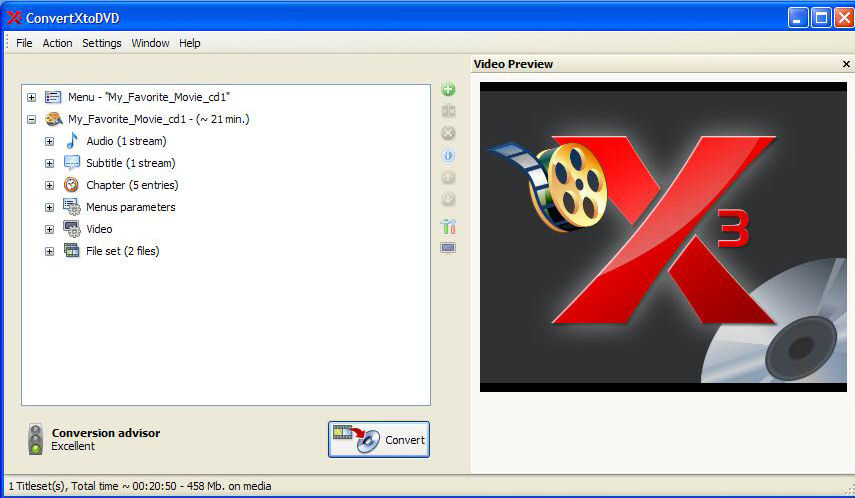Click the music note Audio icon
Viewport: 855px width, 498px height.
[x=72, y=141]
